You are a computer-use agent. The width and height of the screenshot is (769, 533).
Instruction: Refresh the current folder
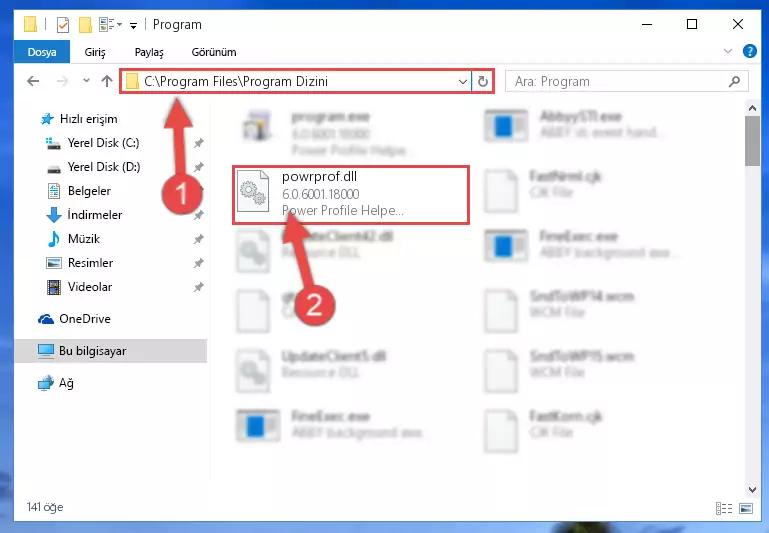tap(483, 81)
